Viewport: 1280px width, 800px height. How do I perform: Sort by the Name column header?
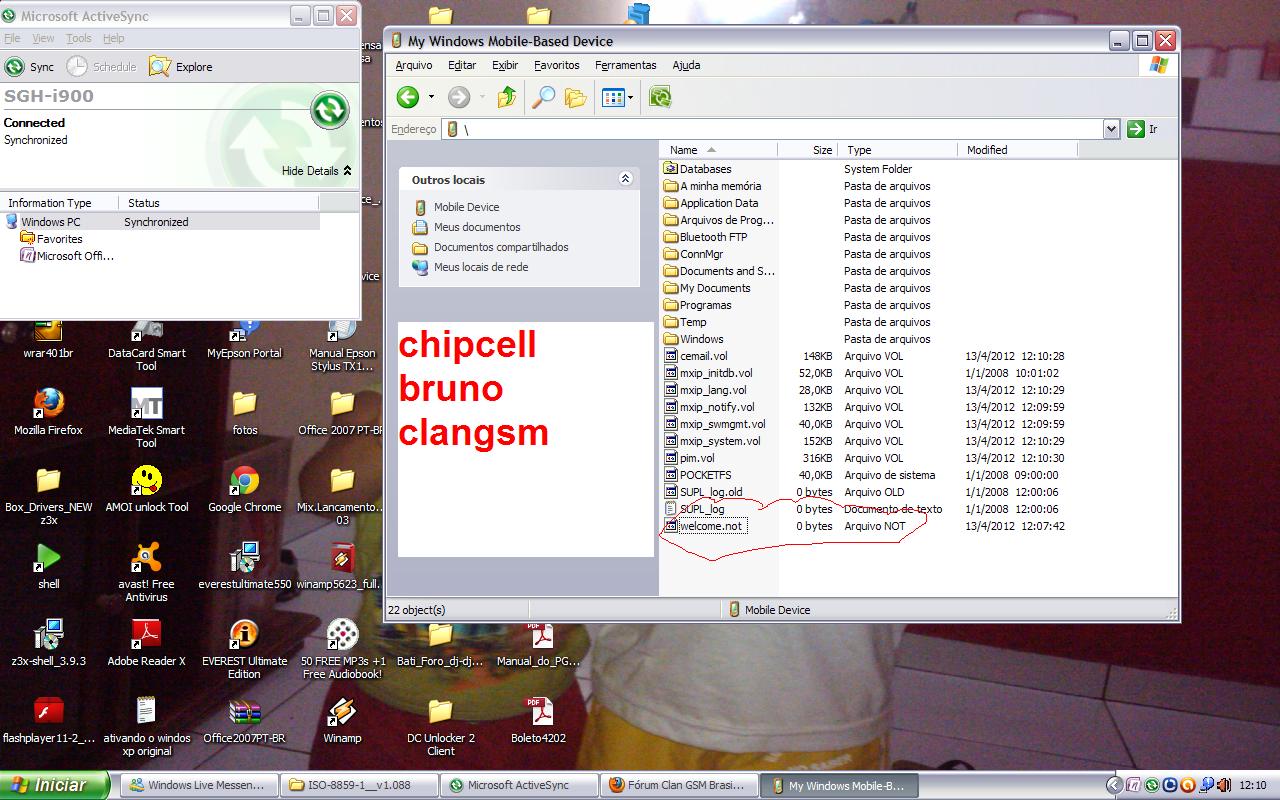[720, 150]
